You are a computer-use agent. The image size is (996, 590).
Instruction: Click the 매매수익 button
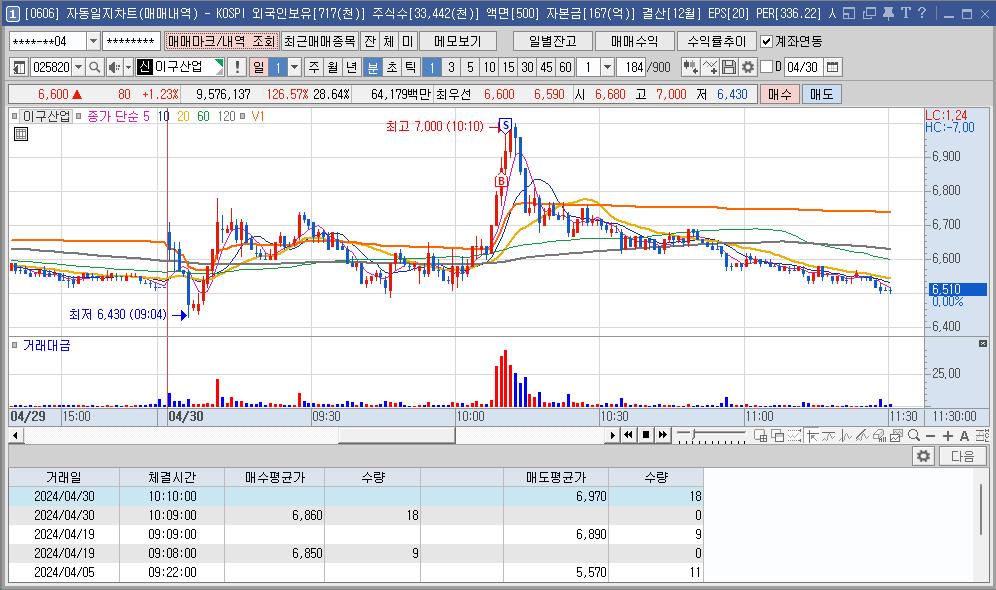pyautogui.click(x=634, y=41)
